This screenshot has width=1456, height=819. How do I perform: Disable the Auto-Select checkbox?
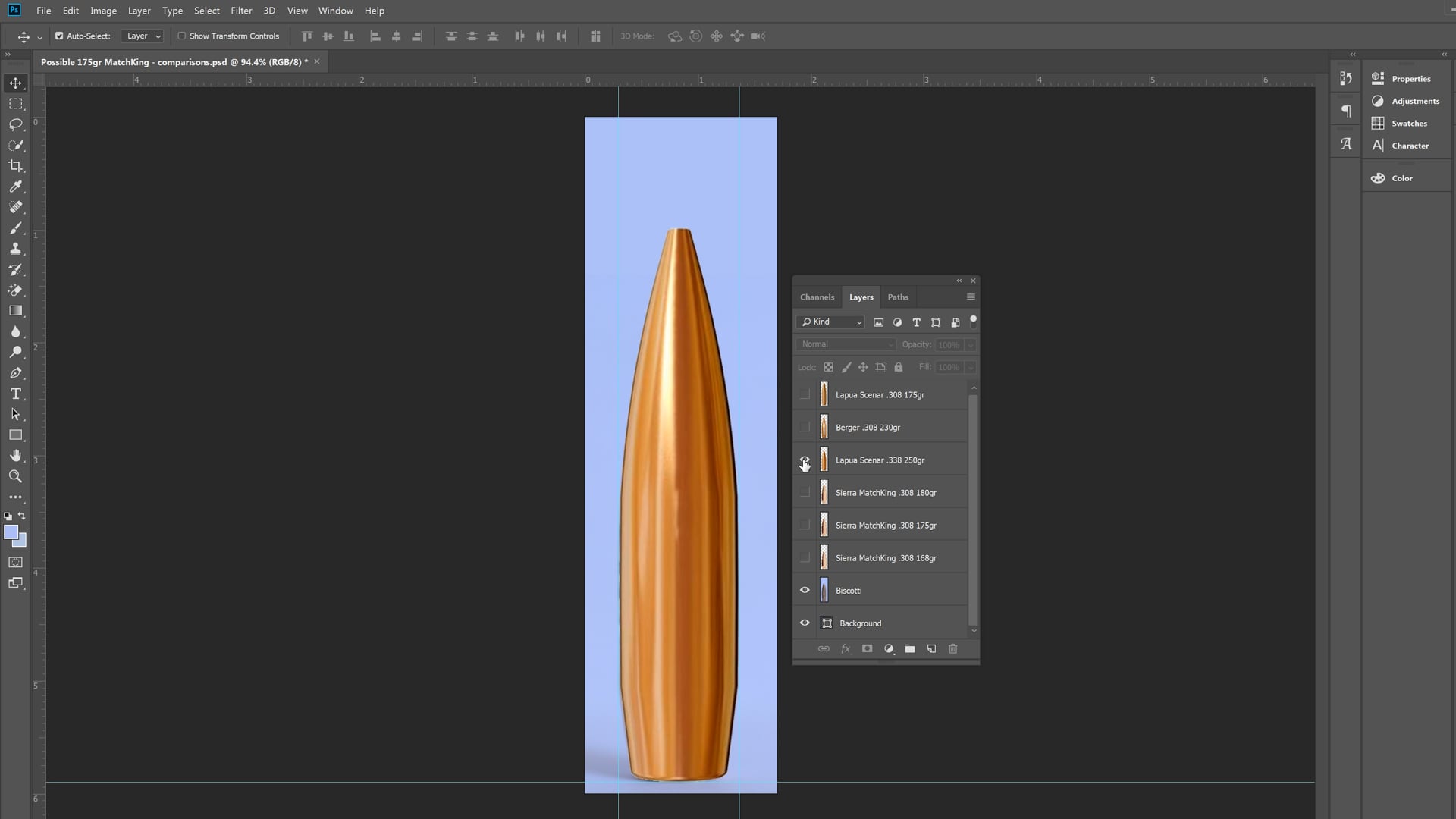pyautogui.click(x=59, y=36)
